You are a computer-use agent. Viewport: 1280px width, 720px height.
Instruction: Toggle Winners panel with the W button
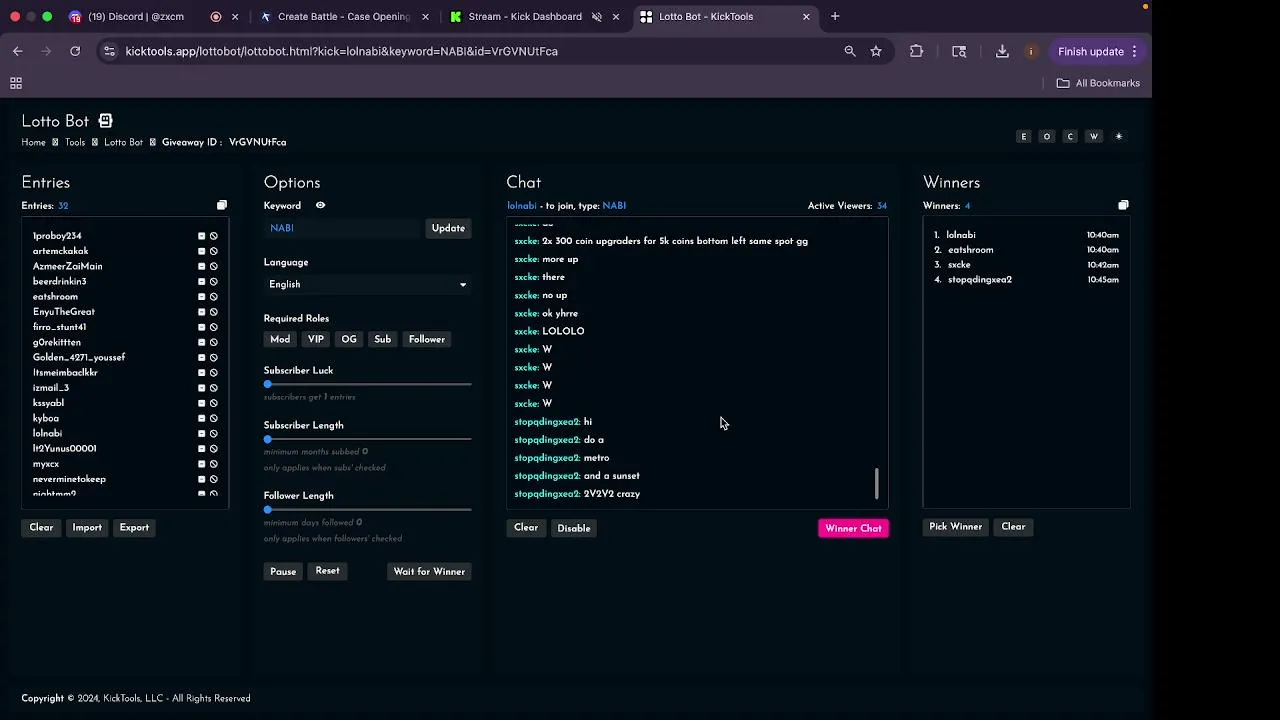pyautogui.click(x=1094, y=136)
